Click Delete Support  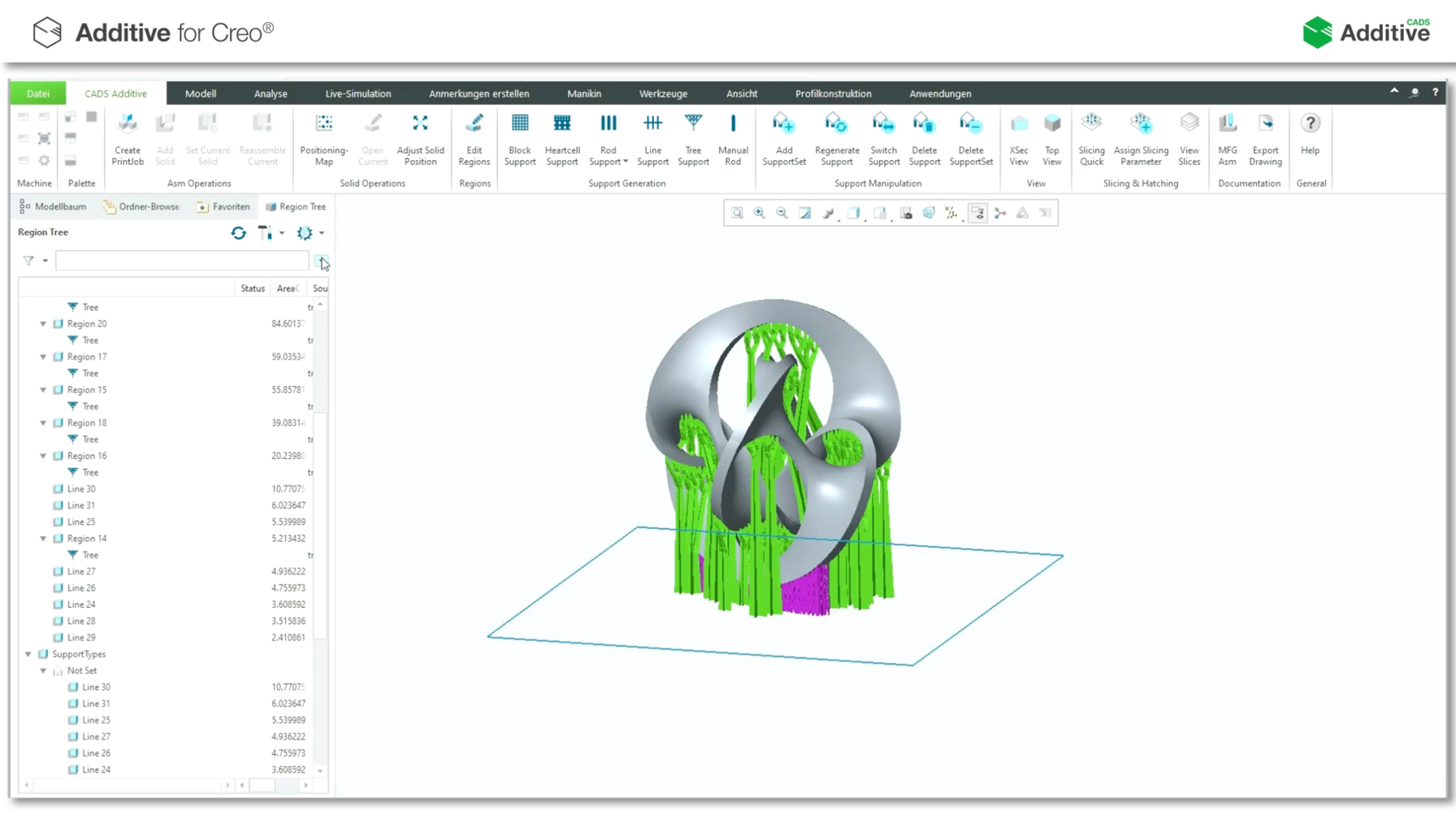[924, 139]
